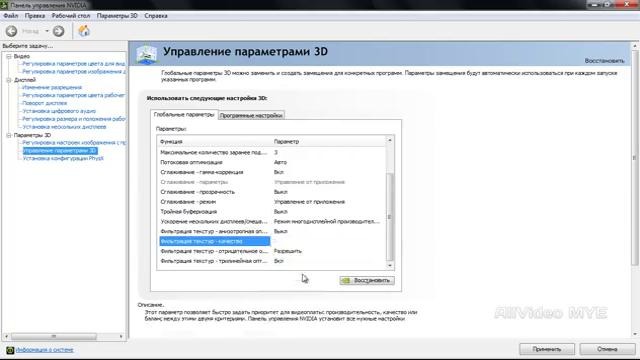Viewport: 640px width, 360px height.
Task: Click the scroll-down arrow of settings list
Action: [x=390, y=265]
